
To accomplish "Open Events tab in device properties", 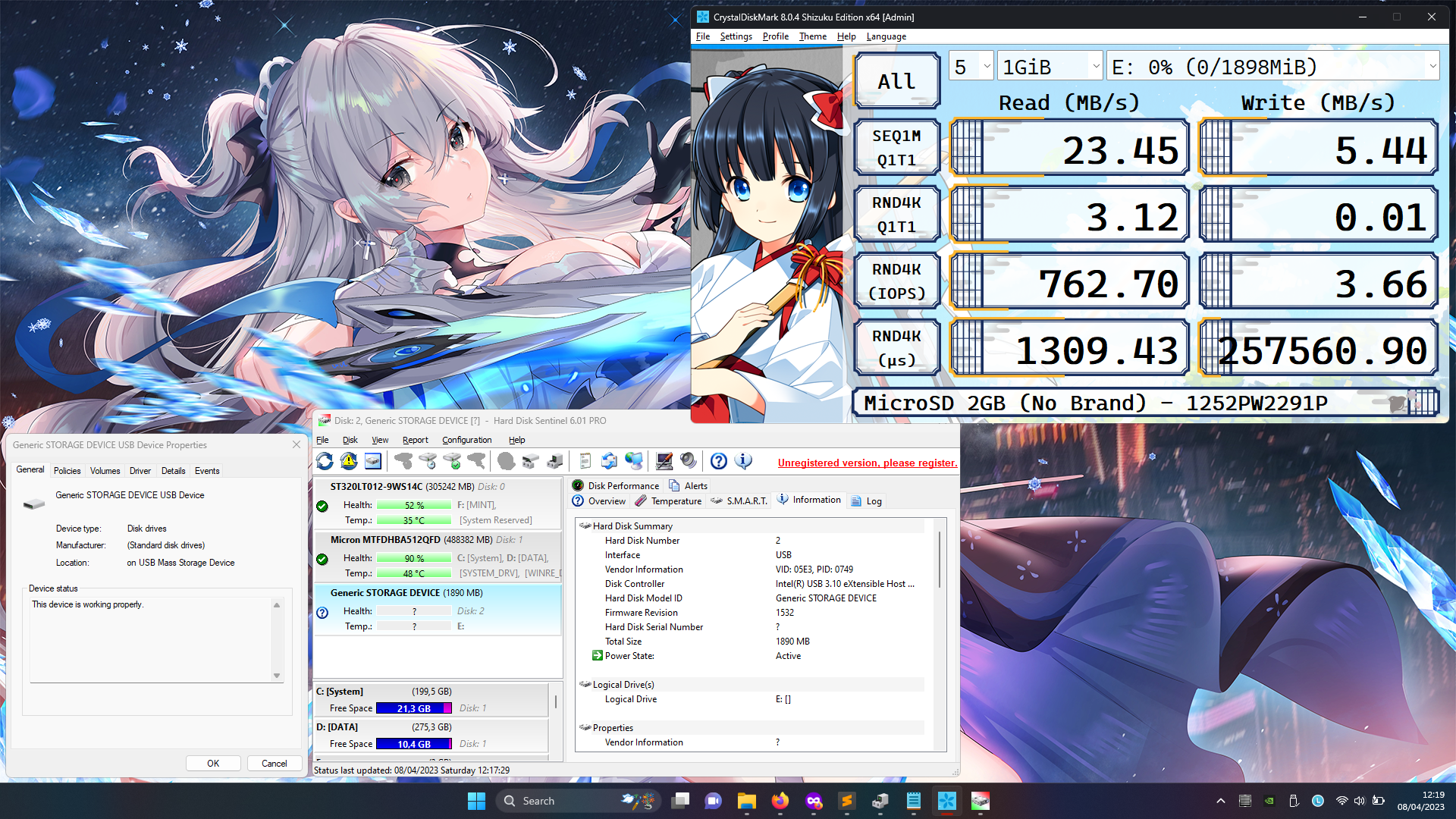I will click(x=207, y=471).
